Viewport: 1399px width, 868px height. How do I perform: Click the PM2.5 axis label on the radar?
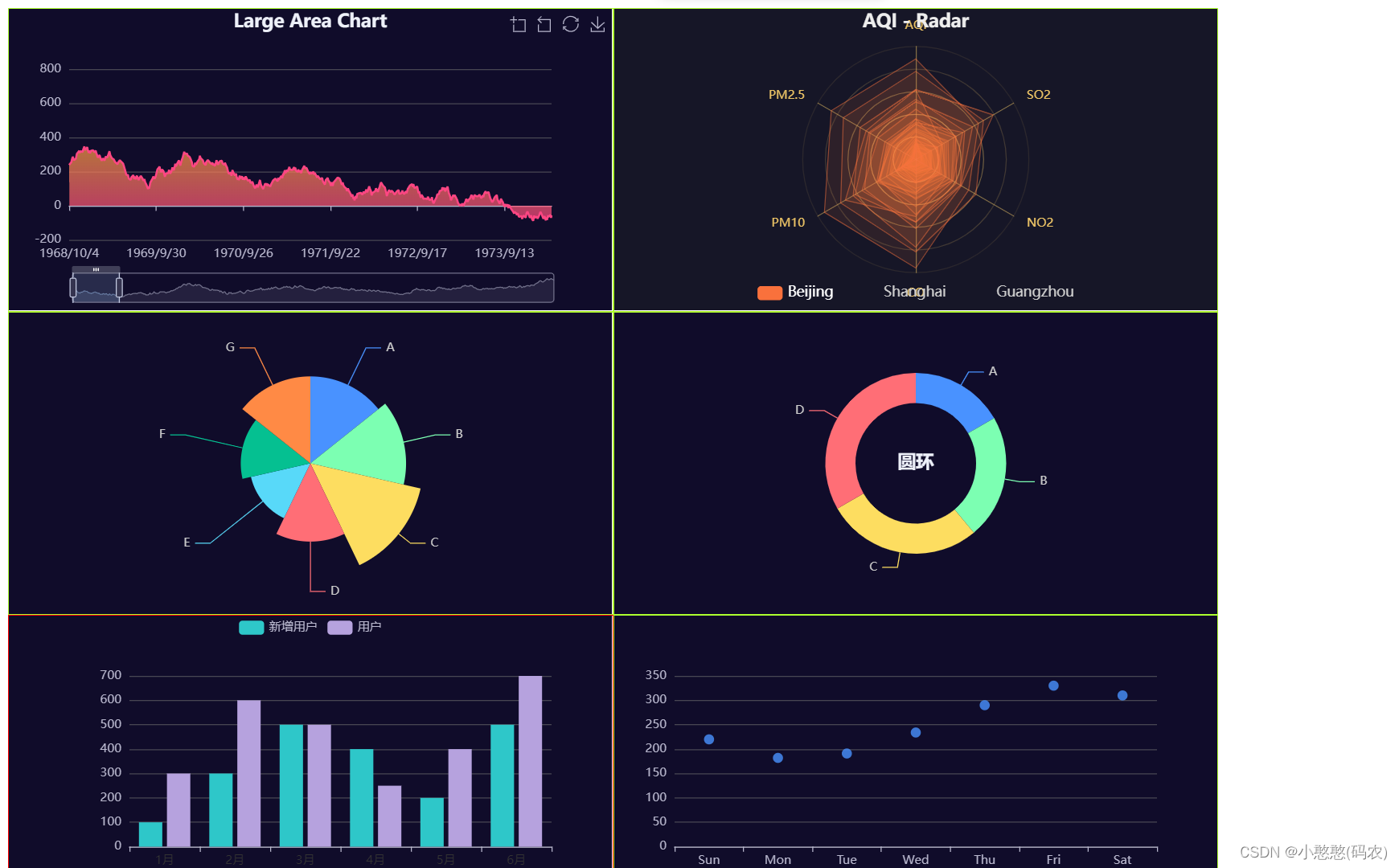tap(786, 94)
